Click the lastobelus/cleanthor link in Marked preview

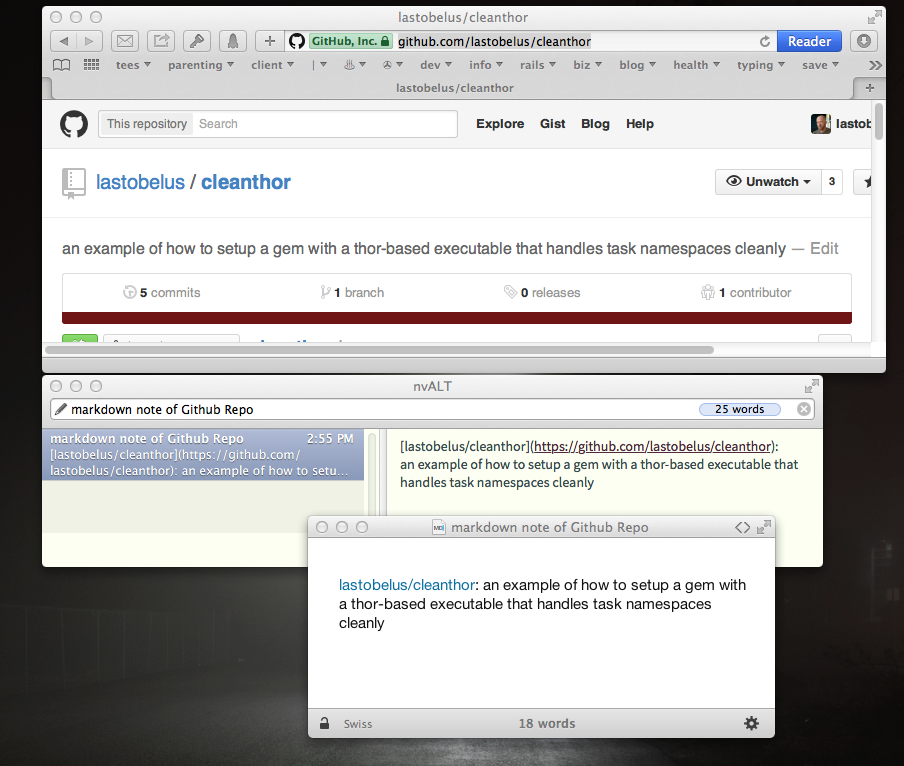pos(407,585)
